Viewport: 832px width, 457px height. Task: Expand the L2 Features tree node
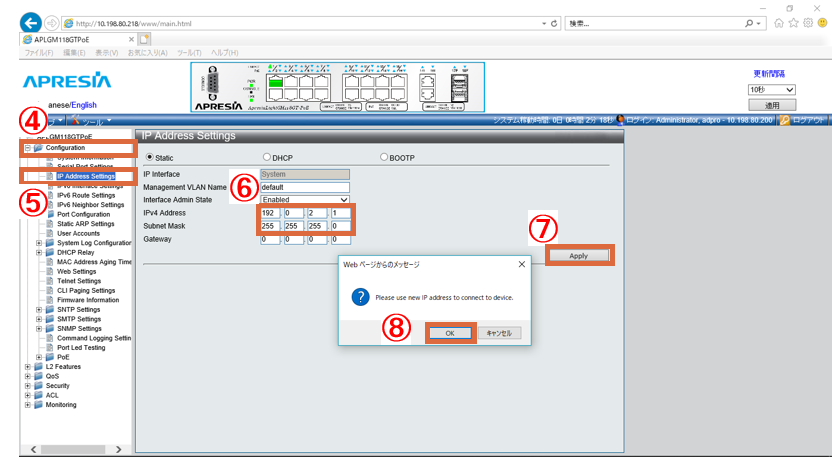pyautogui.click(x=27, y=367)
